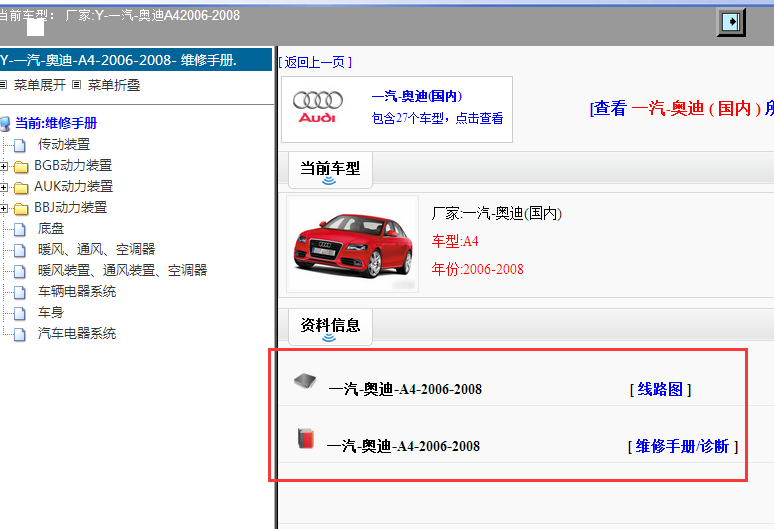774x529 pixels.
Task: Expand the BBJ动力装置 tree node
Action: click(3, 209)
